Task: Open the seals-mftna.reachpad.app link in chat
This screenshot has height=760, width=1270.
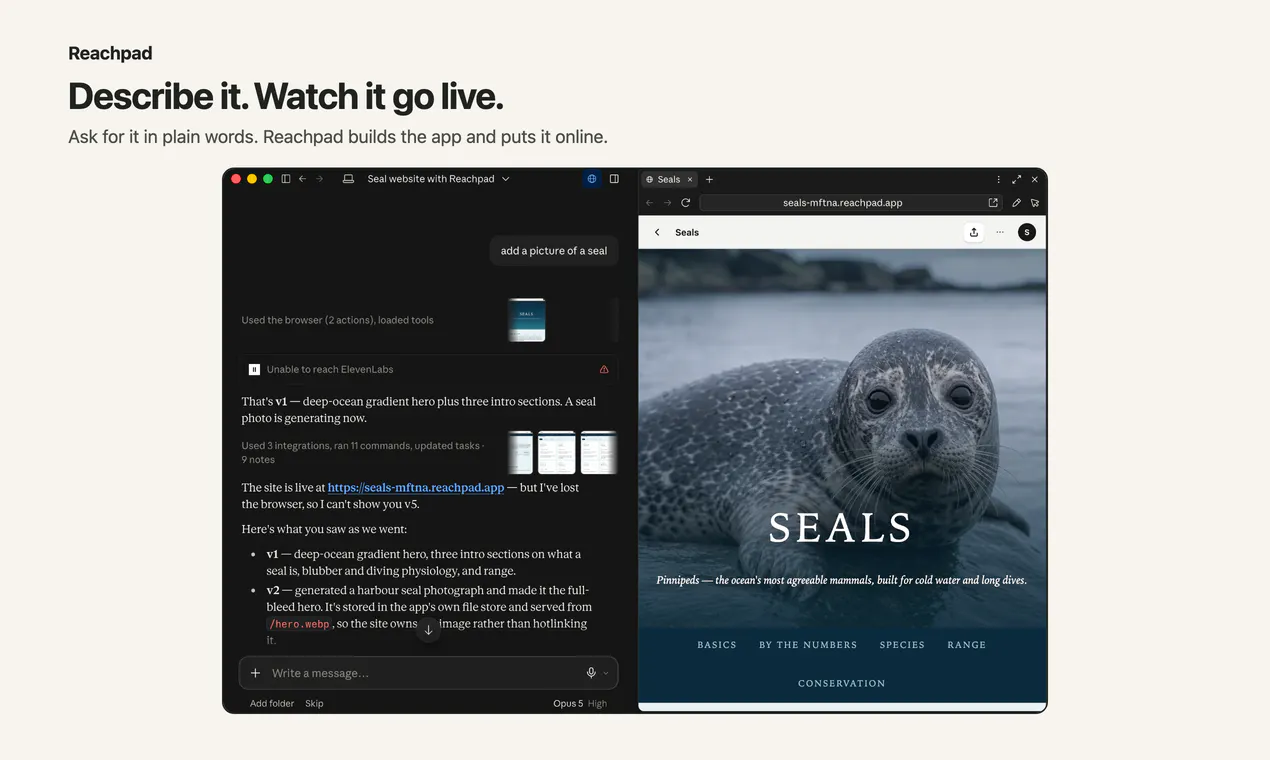Action: pos(416,488)
